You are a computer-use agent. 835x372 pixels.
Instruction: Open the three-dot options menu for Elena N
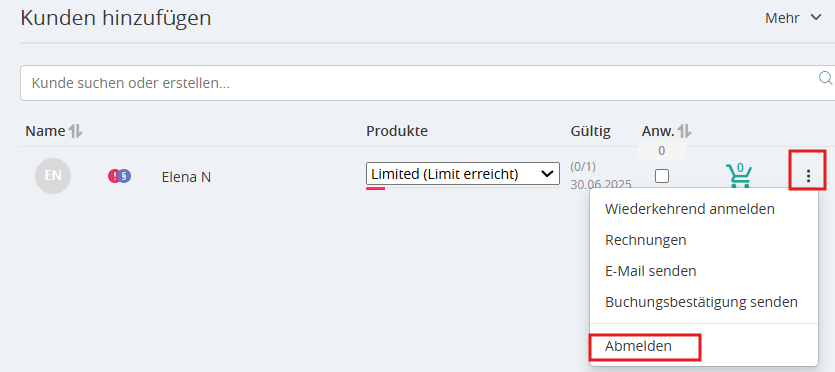click(808, 176)
